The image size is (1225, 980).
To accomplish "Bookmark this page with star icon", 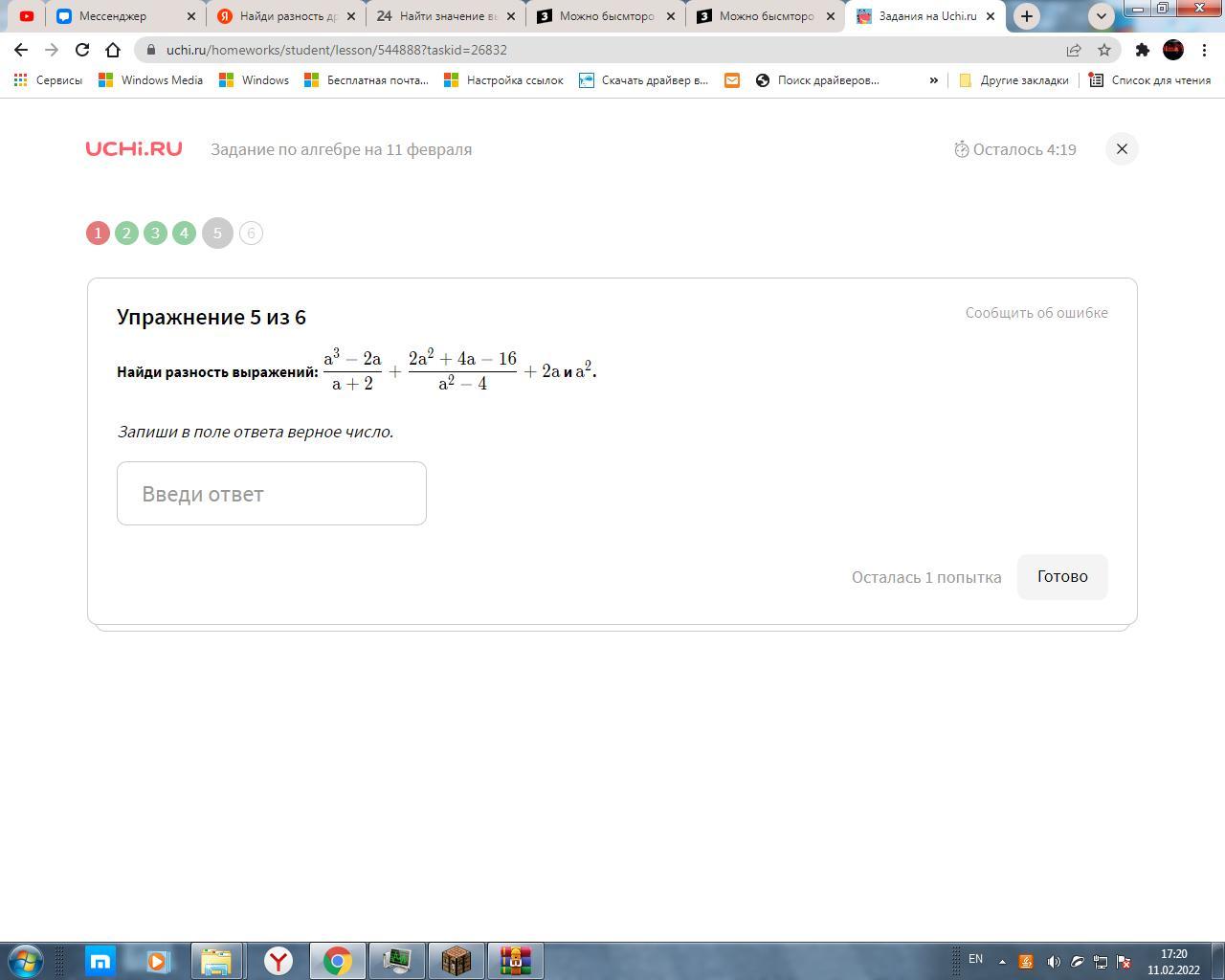I will [x=1104, y=50].
